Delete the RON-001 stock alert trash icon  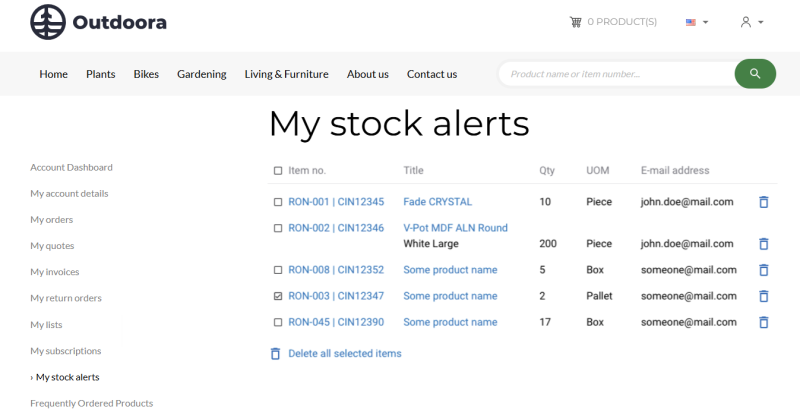click(763, 202)
